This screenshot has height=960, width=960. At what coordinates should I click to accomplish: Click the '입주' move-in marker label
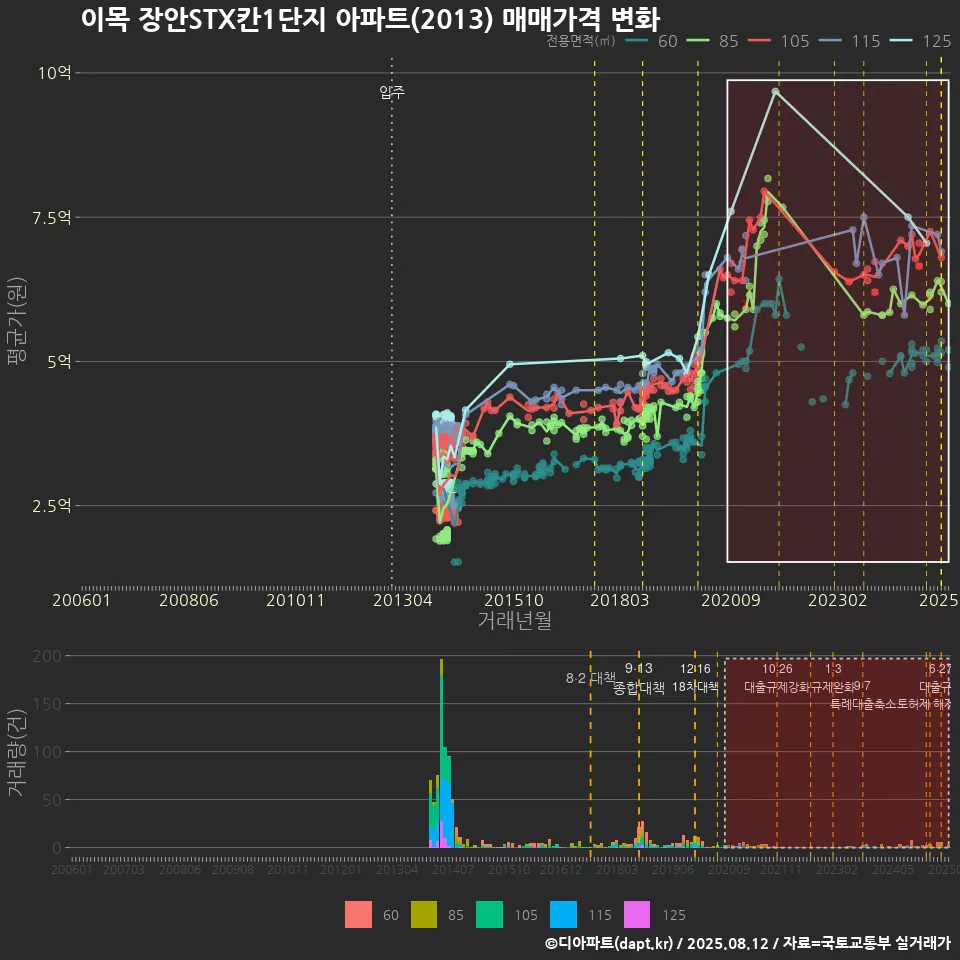[x=392, y=92]
